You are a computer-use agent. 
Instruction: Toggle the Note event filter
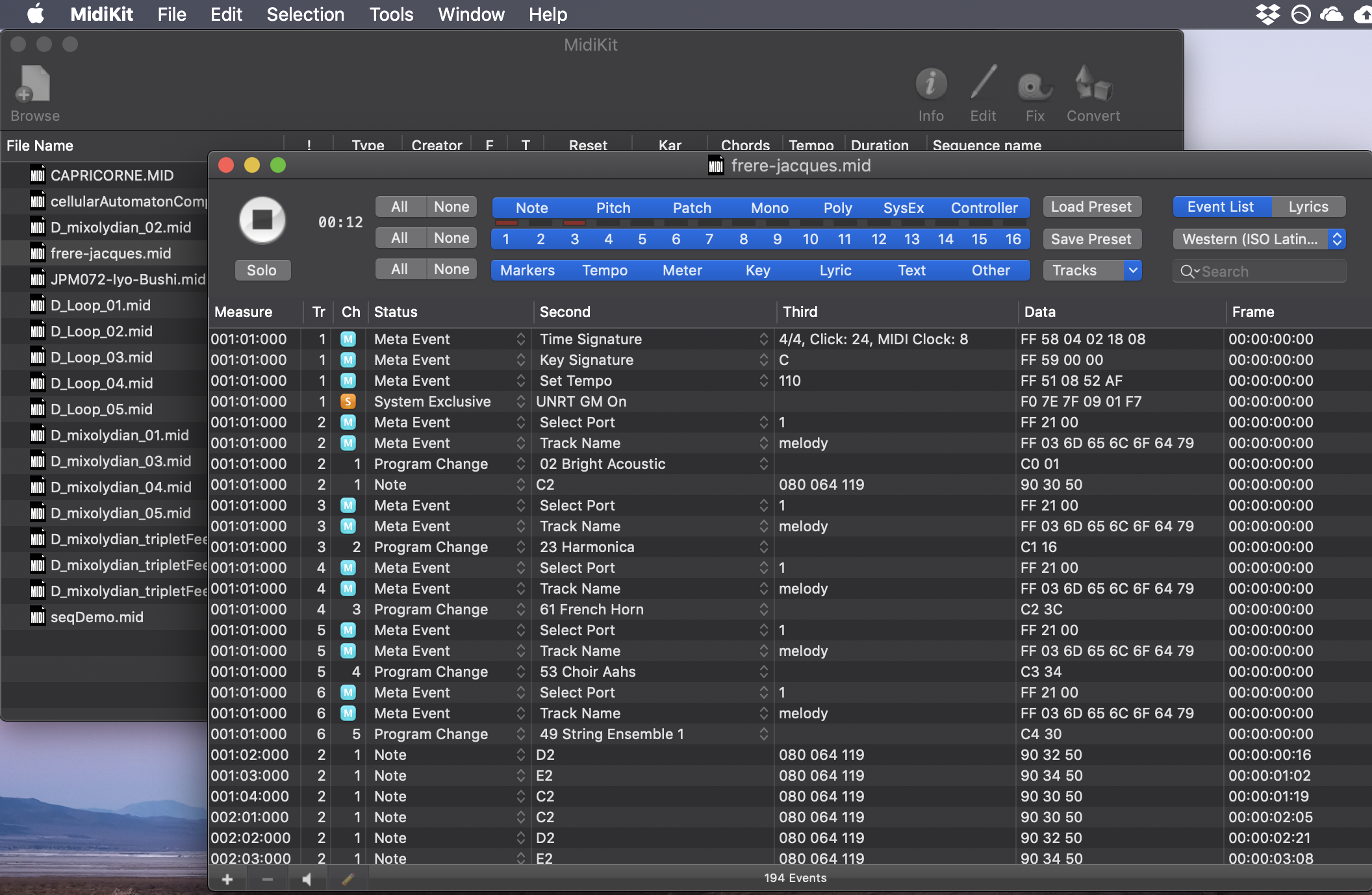point(532,208)
